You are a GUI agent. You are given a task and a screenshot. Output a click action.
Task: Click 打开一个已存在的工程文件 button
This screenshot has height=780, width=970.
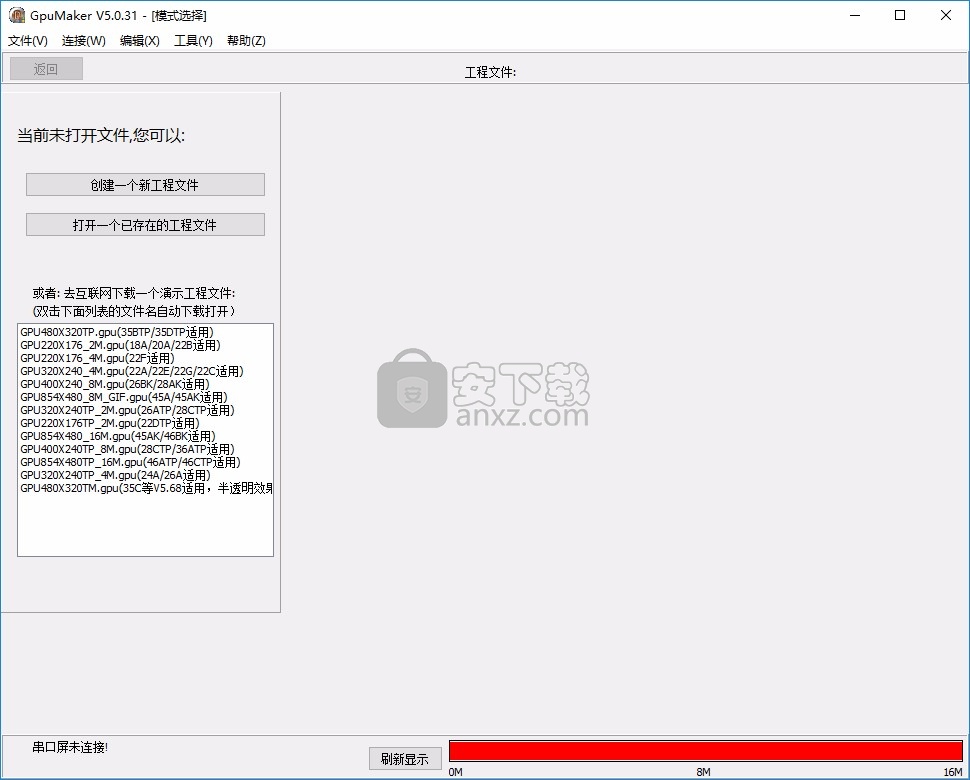coord(145,225)
